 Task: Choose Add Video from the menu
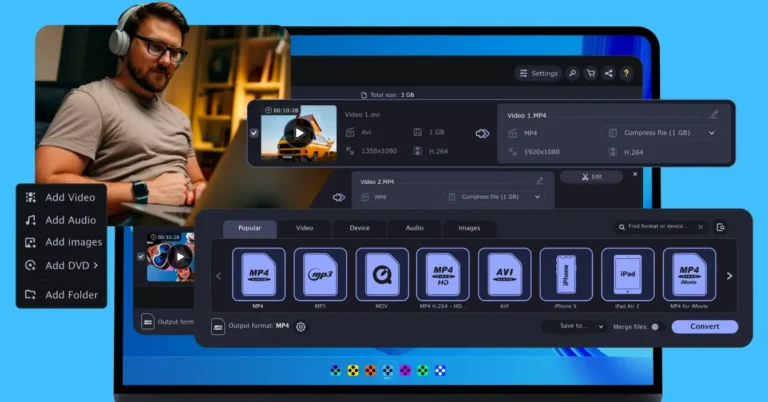(x=61, y=197)
